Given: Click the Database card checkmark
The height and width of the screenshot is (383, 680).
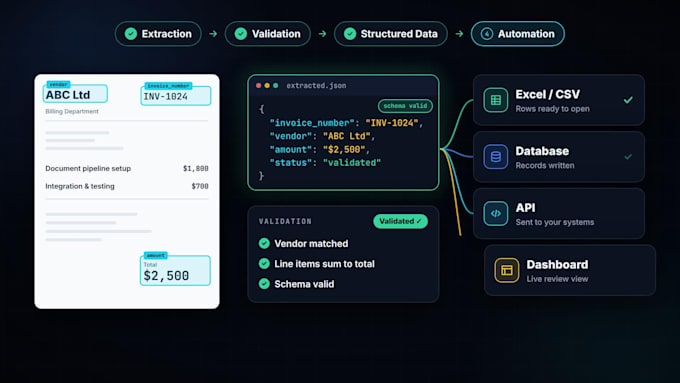Looking at the screenshot, I should coord(628,157).
